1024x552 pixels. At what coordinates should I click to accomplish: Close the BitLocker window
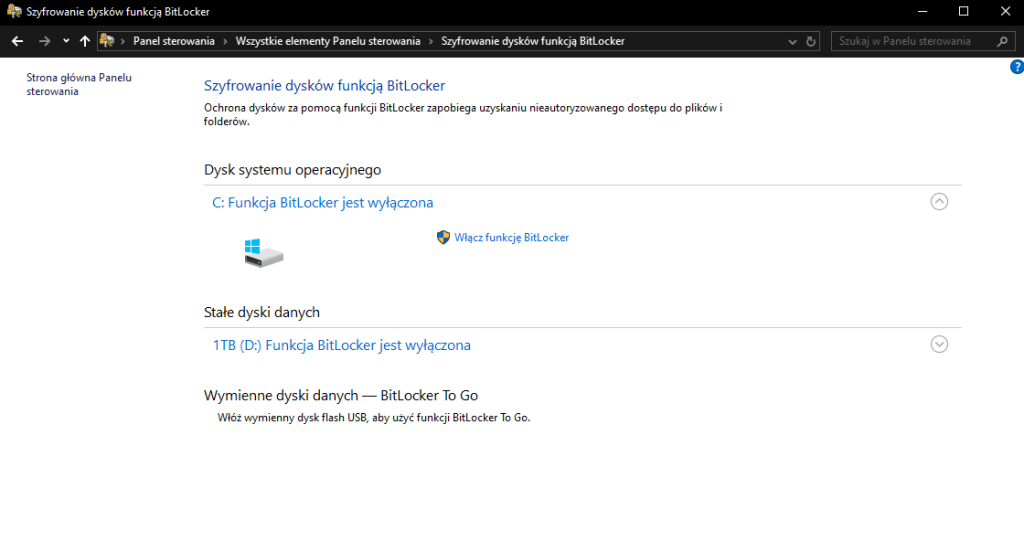click(x=1005, y=12)
